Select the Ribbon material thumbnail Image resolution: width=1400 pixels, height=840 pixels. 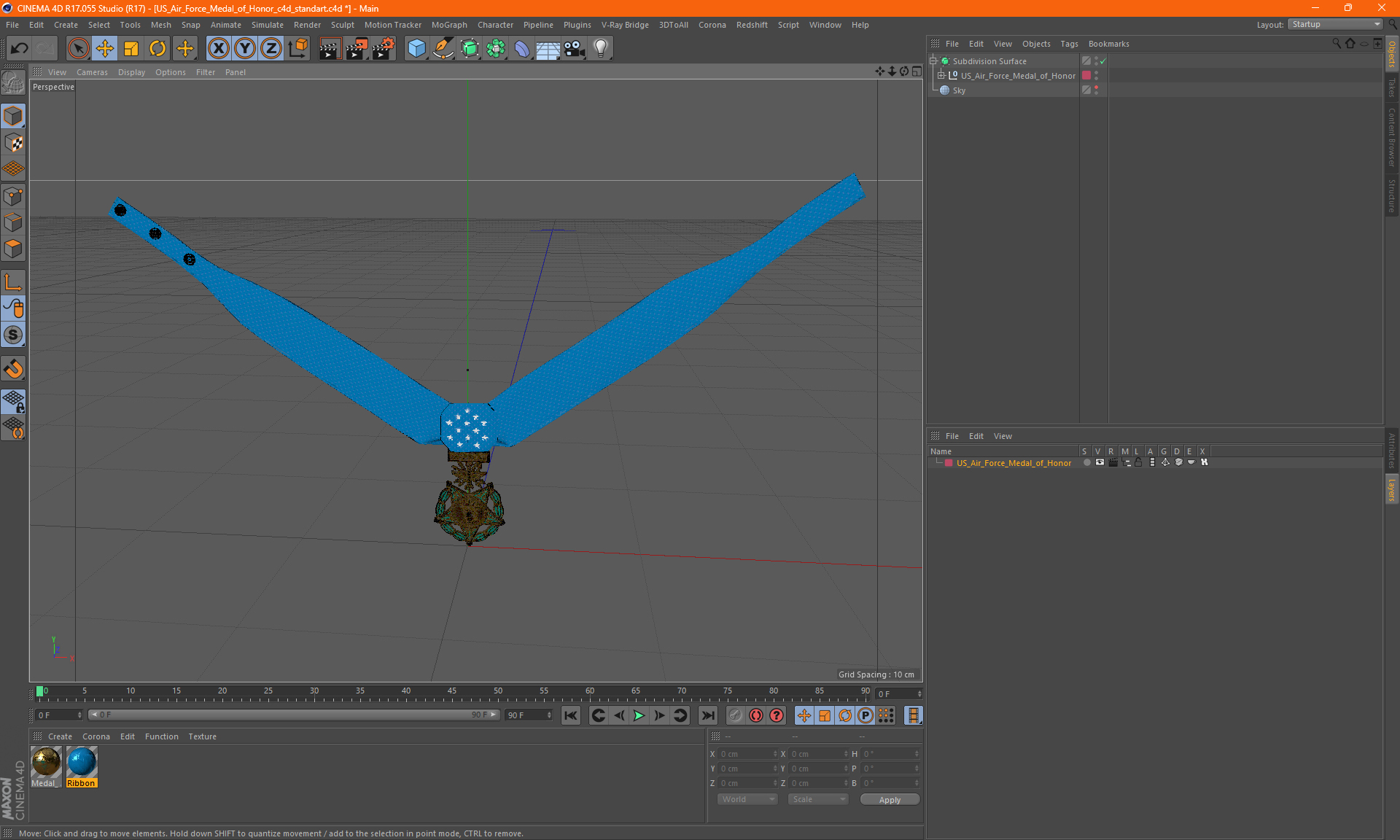tap(81, 762)
